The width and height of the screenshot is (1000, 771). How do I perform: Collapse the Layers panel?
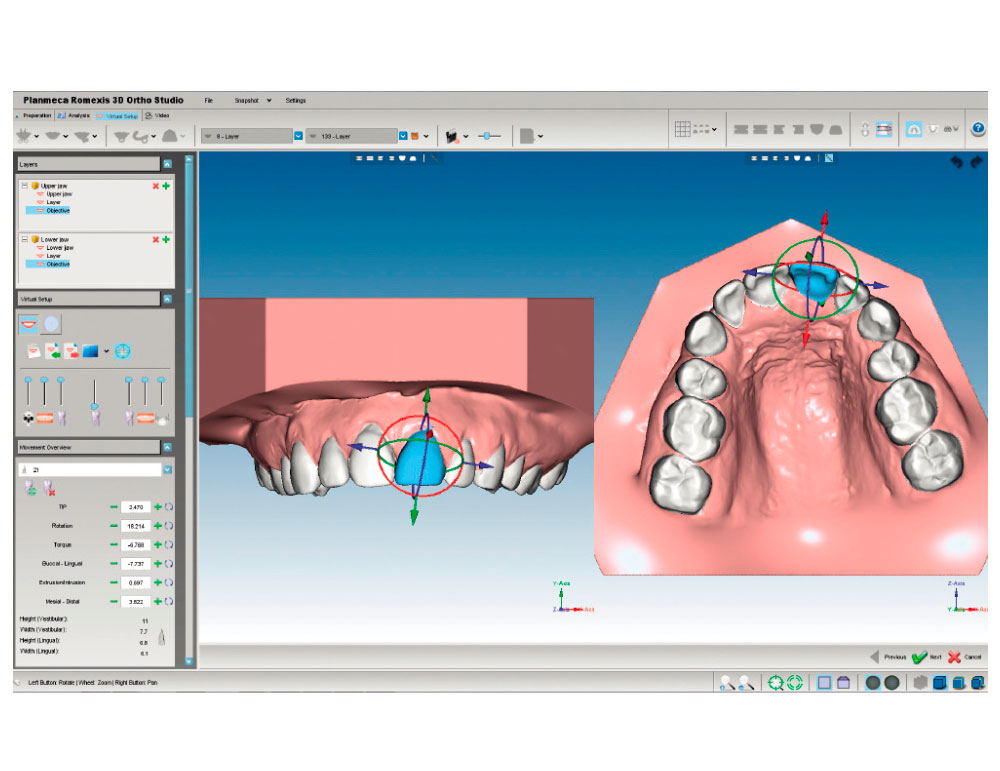pyautogui.click(x=167, y=165)
